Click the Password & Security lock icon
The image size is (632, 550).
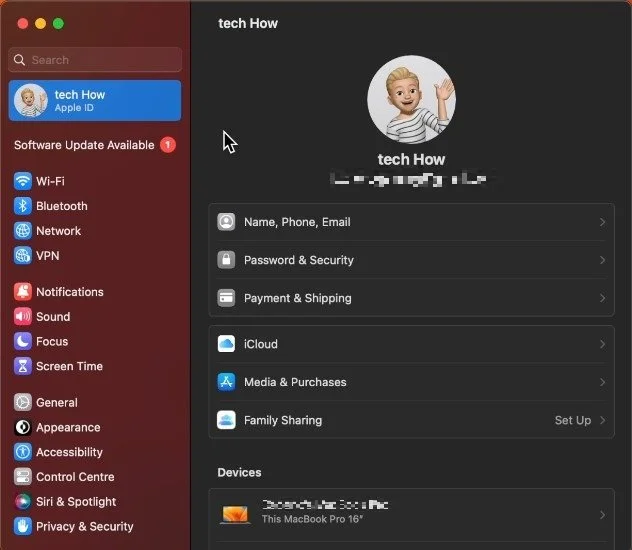(x=226, y=260)
